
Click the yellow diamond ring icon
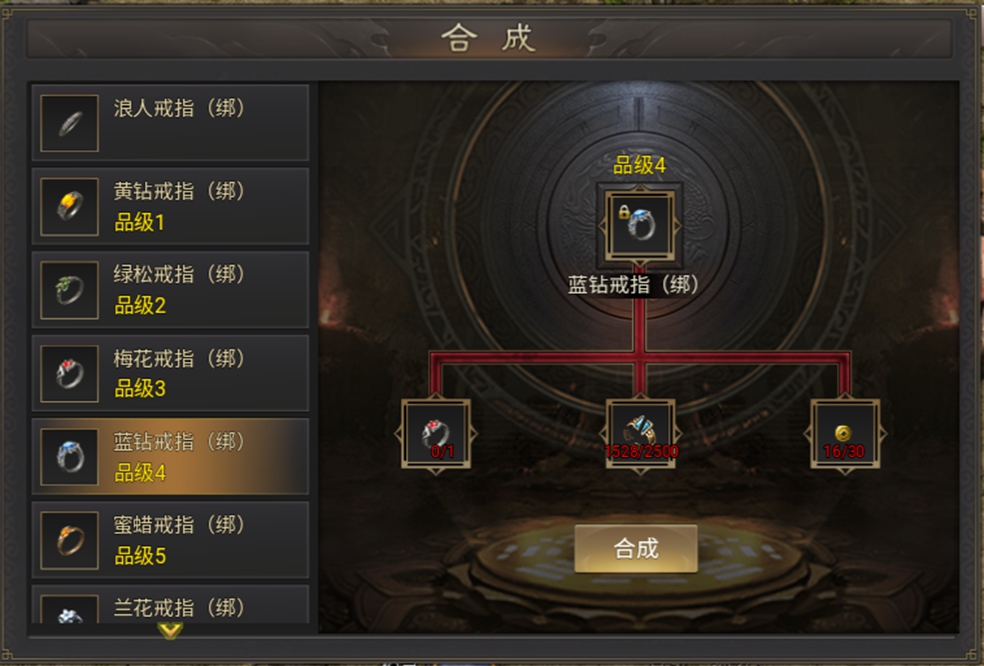69,207
